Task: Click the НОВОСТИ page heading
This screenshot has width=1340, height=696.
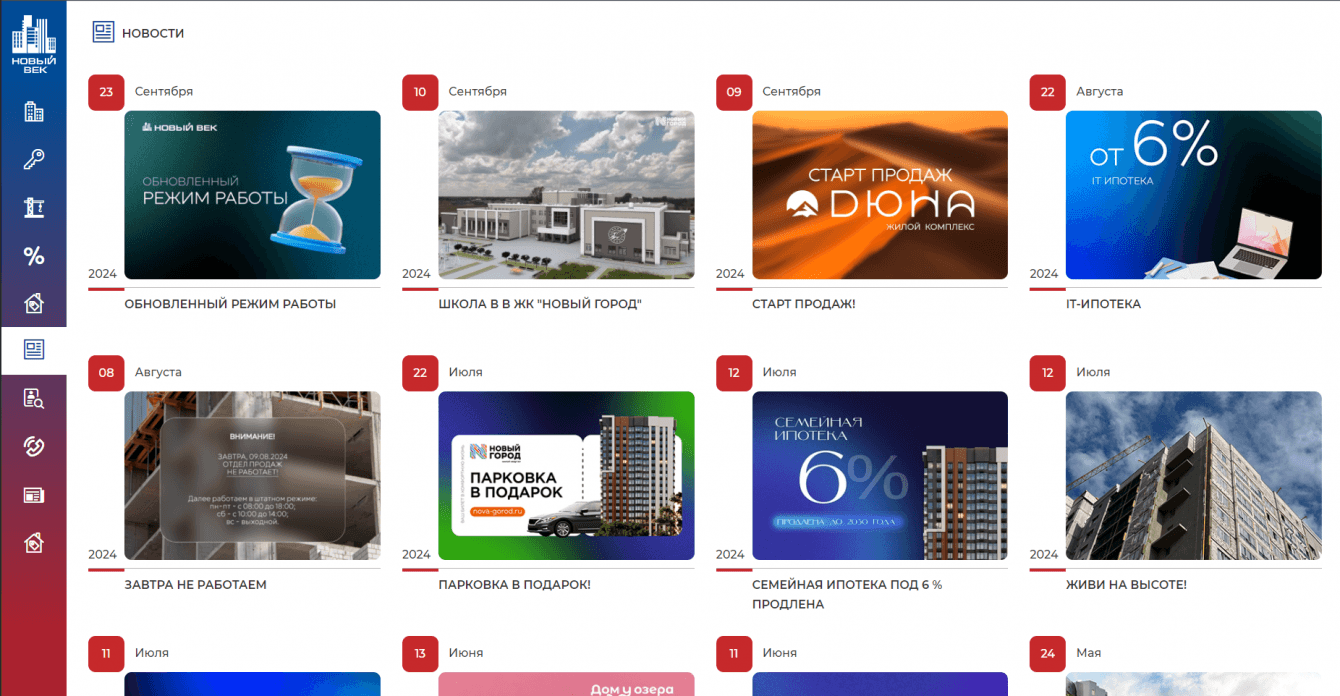Action: pos(153,33)
